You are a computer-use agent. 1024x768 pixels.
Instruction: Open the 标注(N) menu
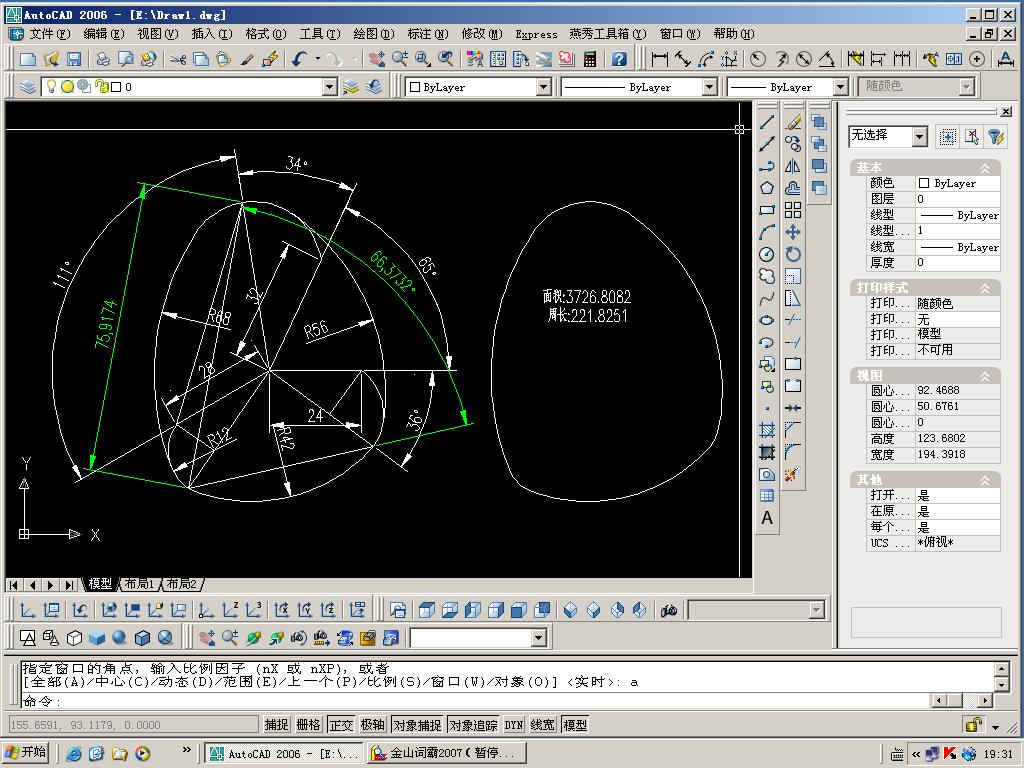(x=428, y=33)
